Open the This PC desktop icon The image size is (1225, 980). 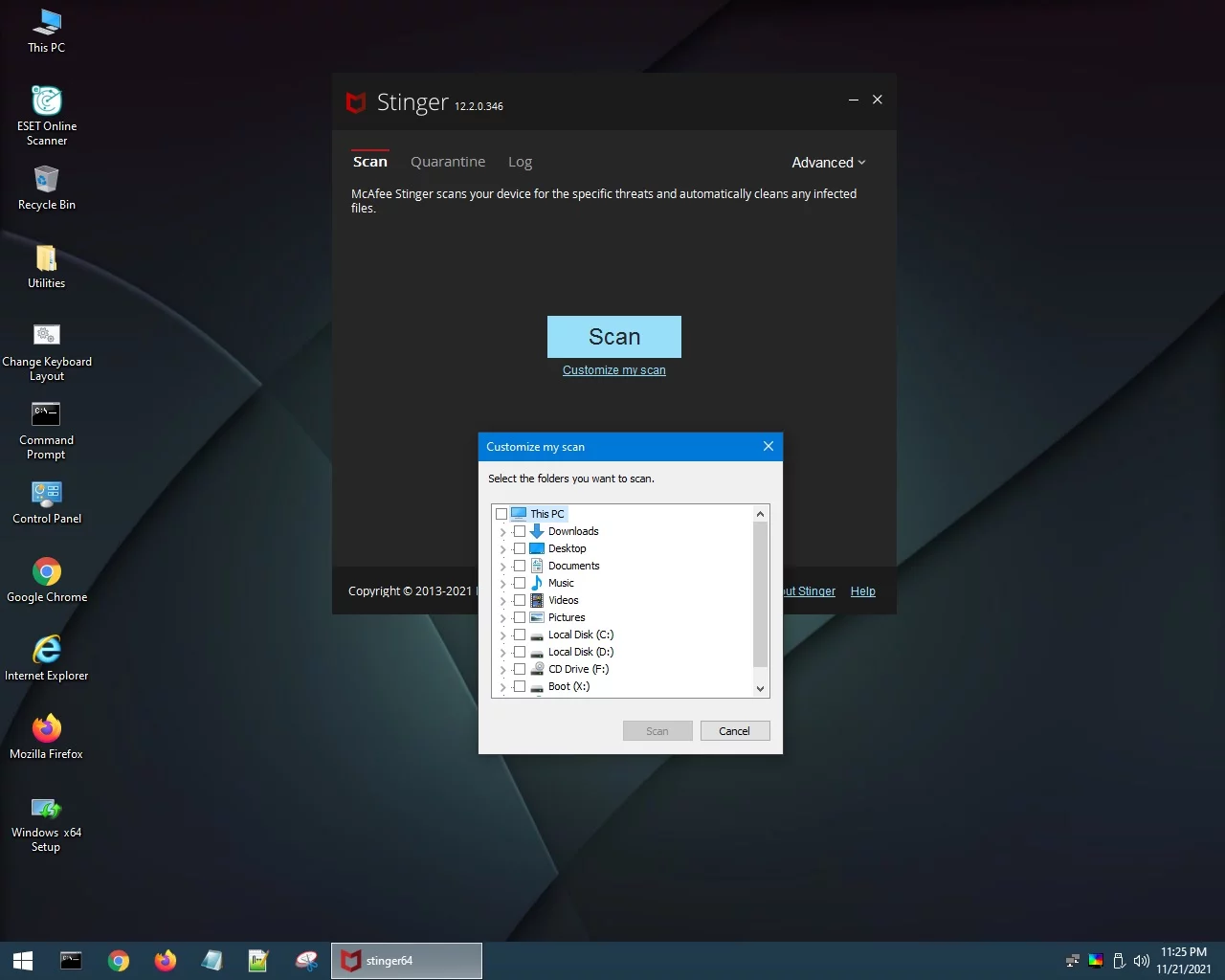pos(46,32)
